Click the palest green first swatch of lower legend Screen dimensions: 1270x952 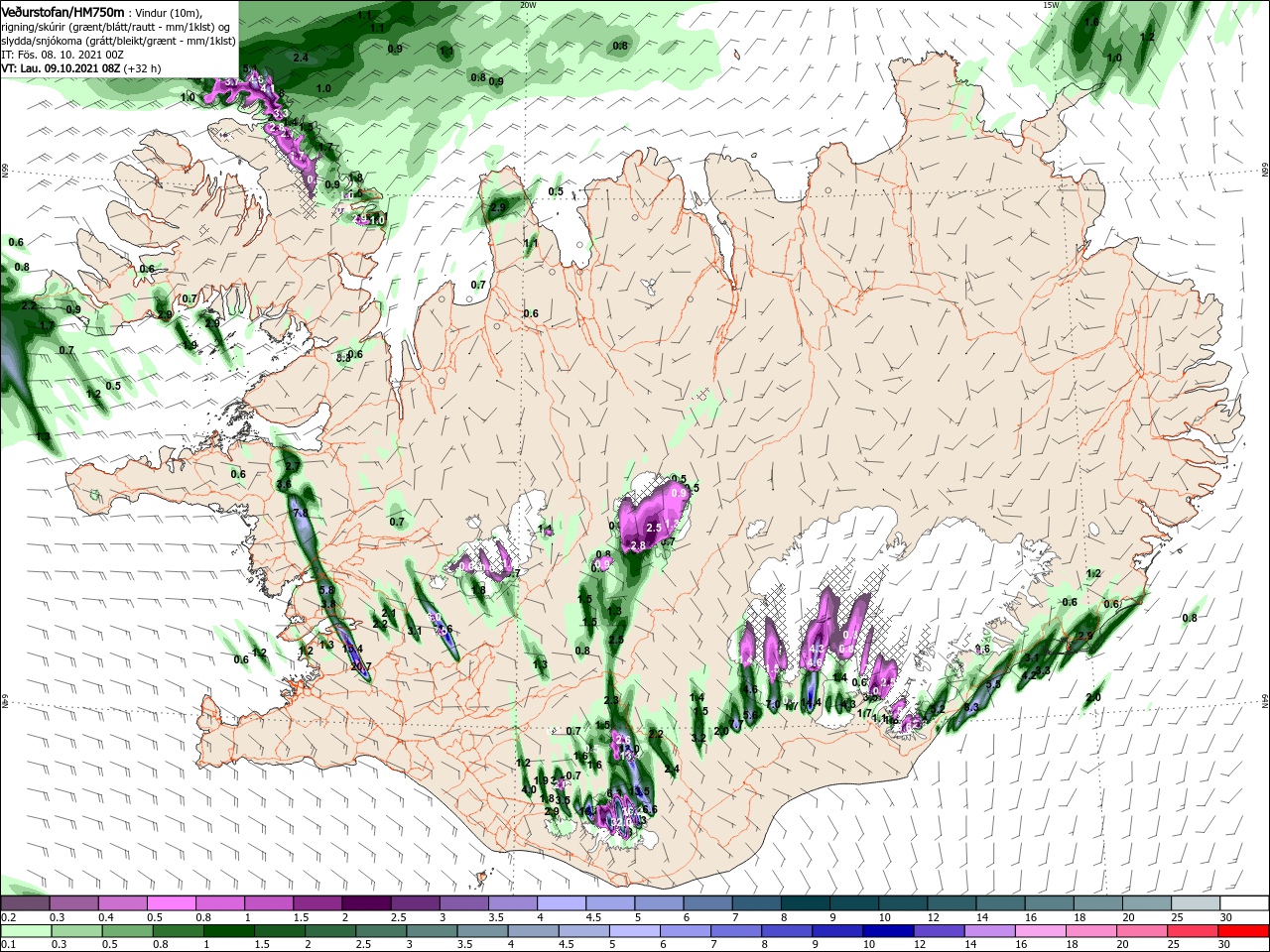pyautogui.click(x=24, y=931)
